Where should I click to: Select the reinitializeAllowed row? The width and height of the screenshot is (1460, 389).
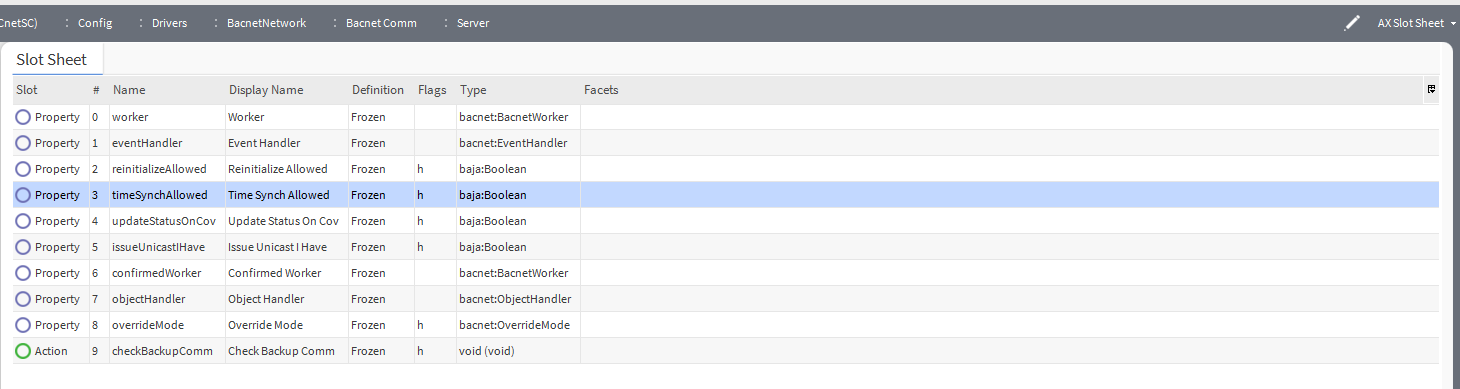tap(726, 169)
